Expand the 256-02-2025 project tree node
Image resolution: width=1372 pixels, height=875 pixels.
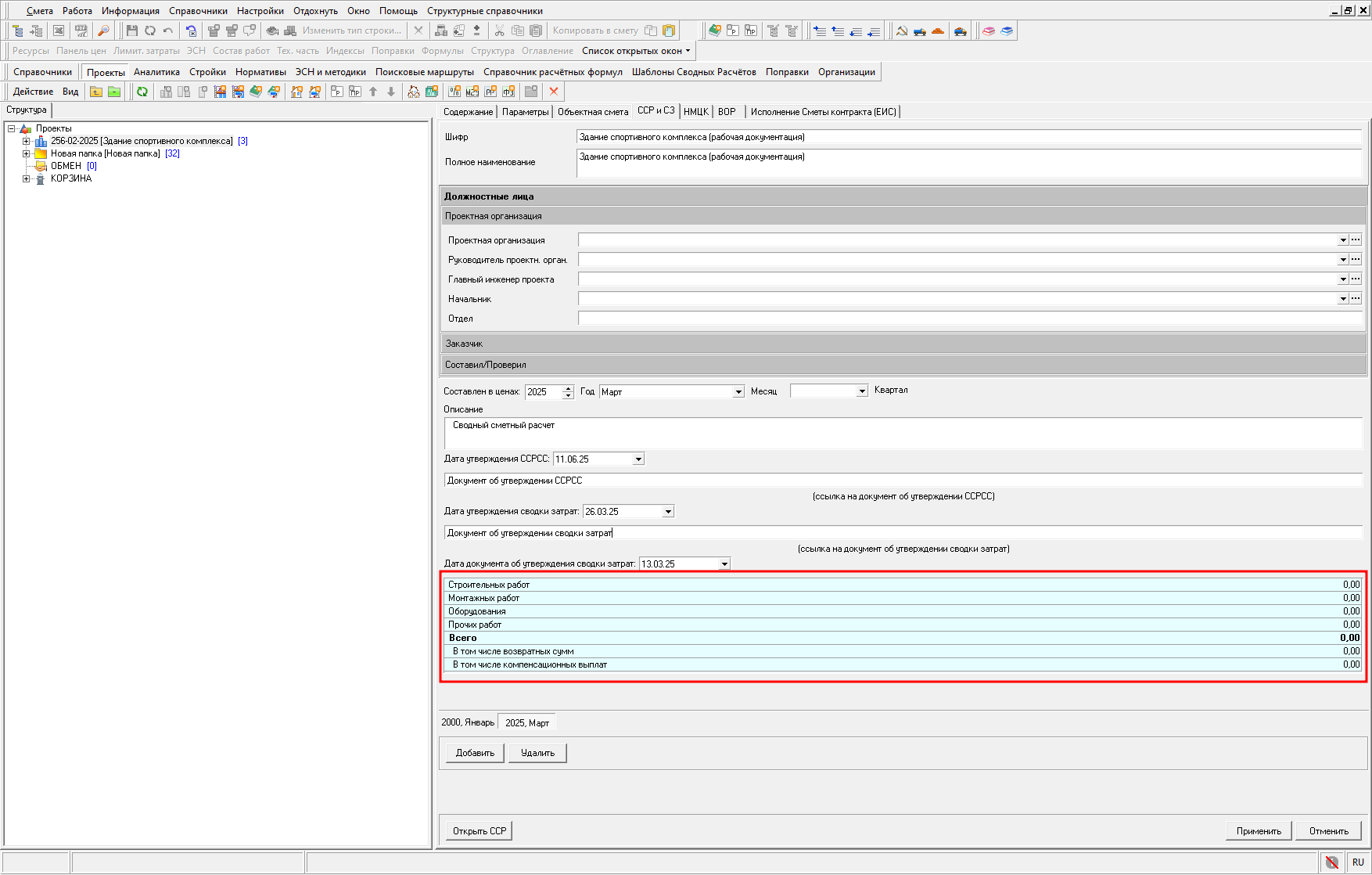click(26, 141)
